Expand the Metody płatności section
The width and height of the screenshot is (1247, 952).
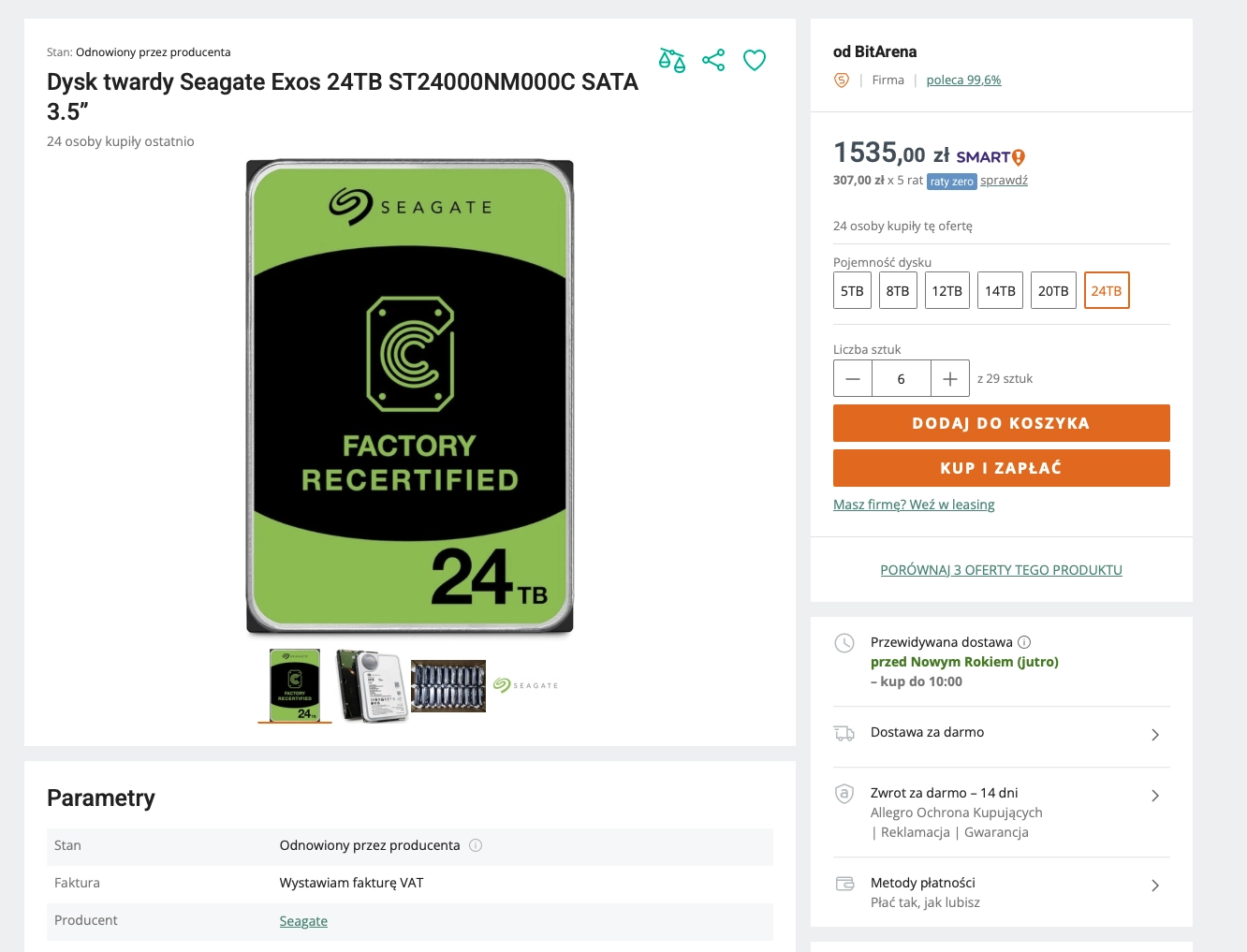(1155, 886)
